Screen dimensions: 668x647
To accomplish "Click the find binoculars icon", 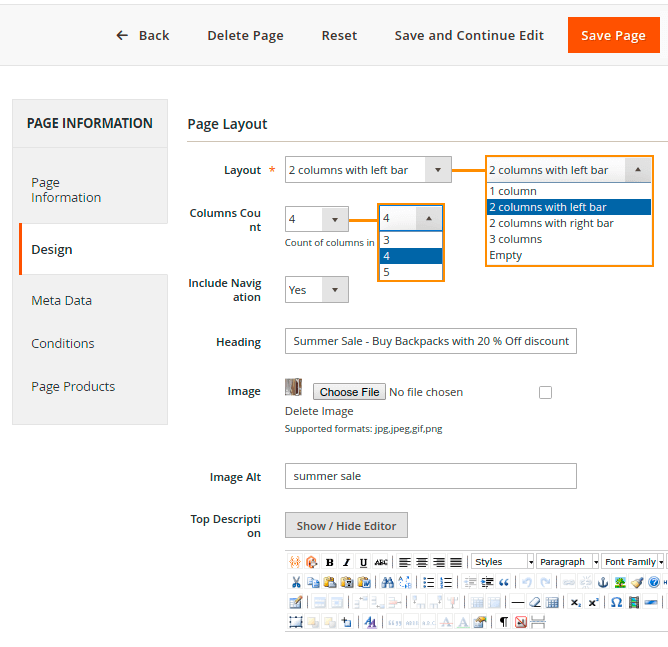I will (x=388, y=582).
